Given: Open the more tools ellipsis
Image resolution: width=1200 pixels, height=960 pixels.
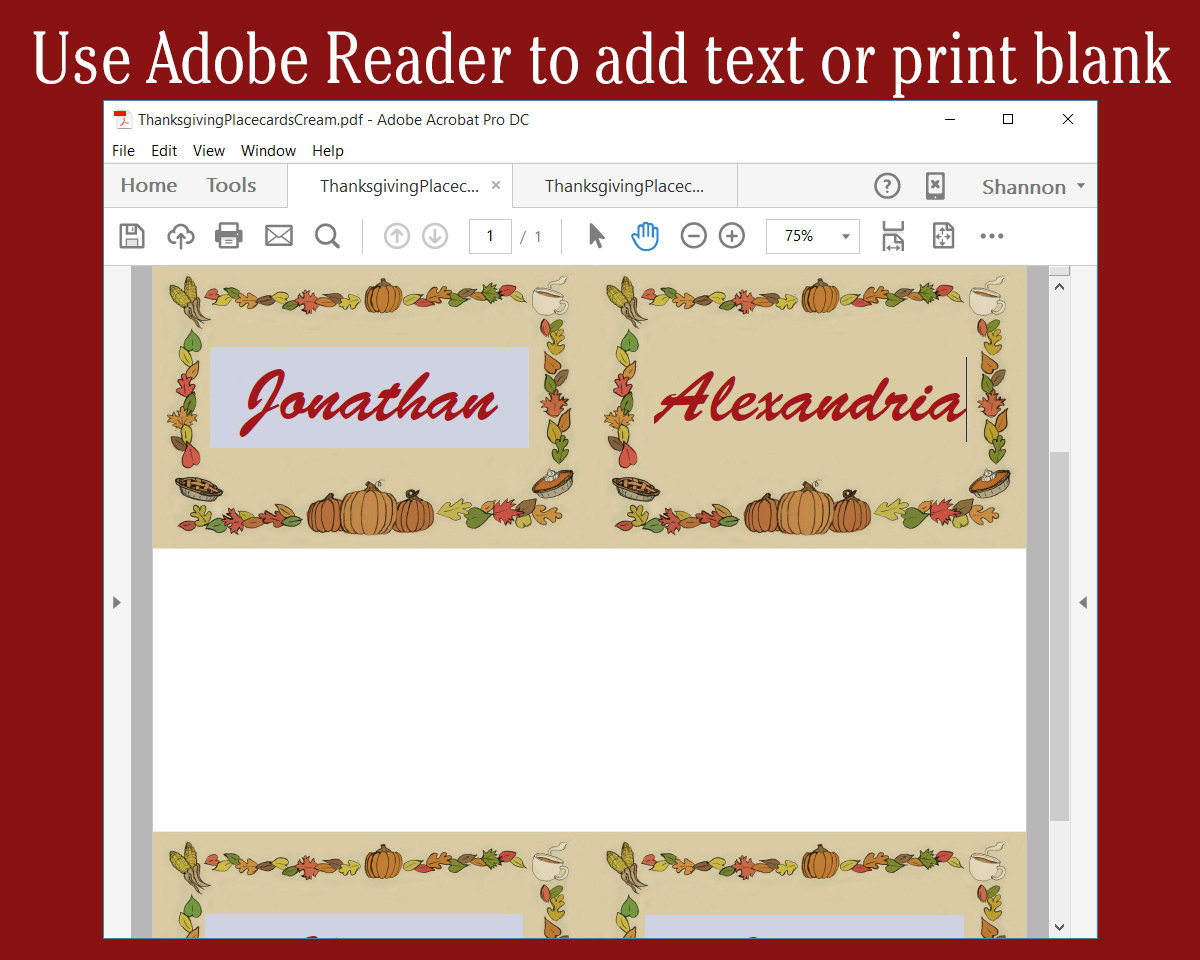Looking at the screenshot, I should 992,236.
